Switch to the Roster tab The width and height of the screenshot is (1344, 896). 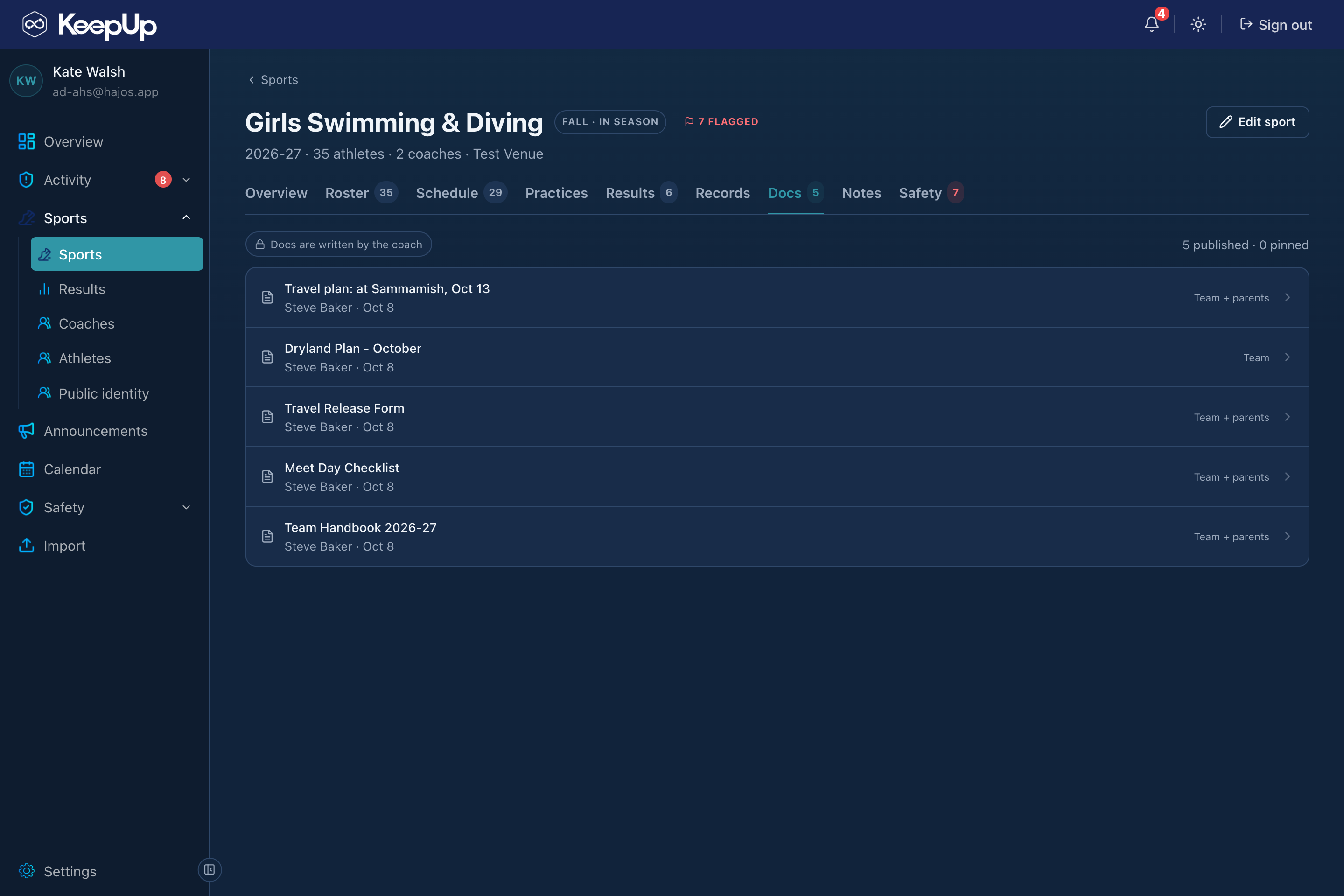361,193
